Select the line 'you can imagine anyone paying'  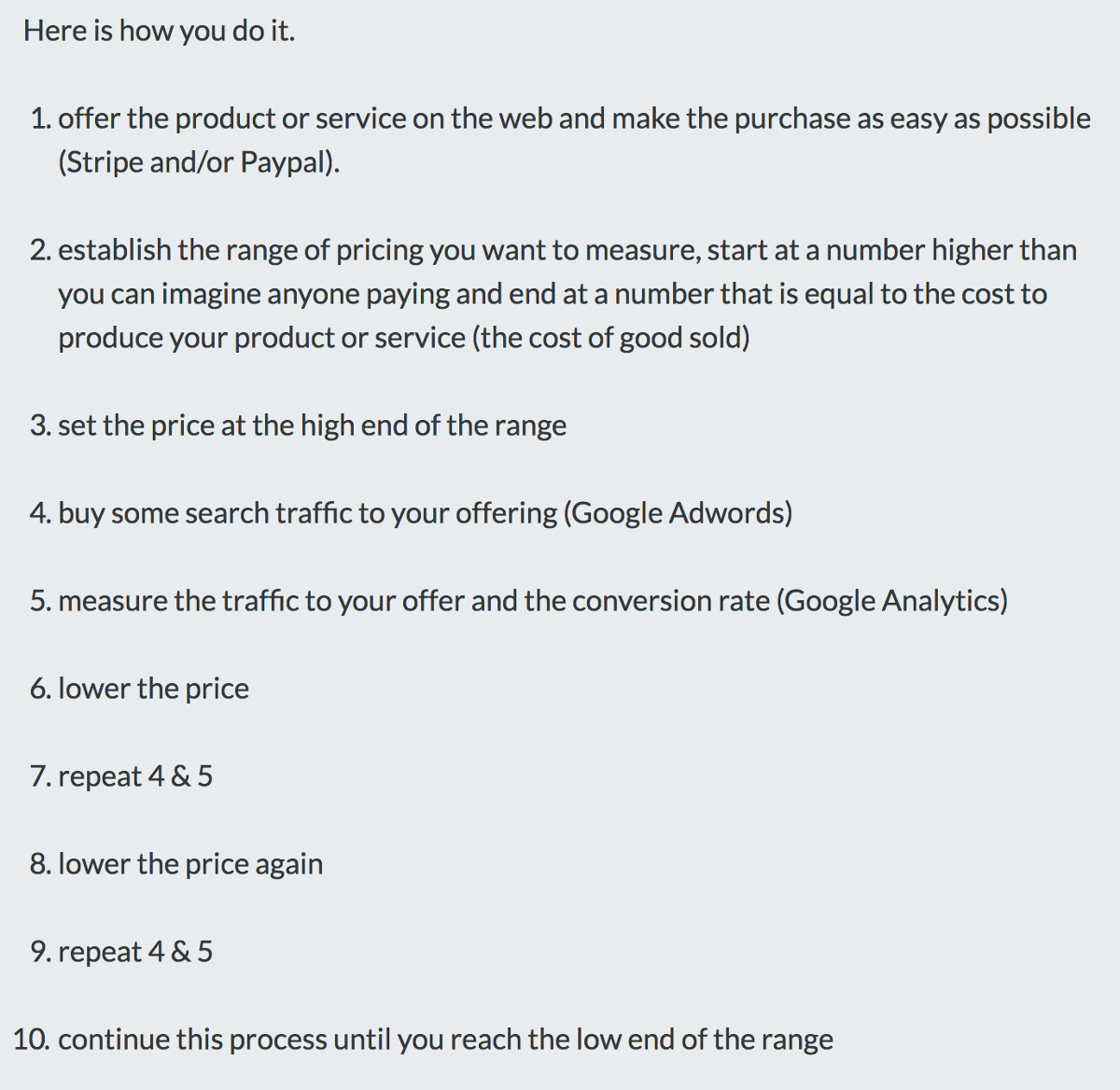point(254,294)
